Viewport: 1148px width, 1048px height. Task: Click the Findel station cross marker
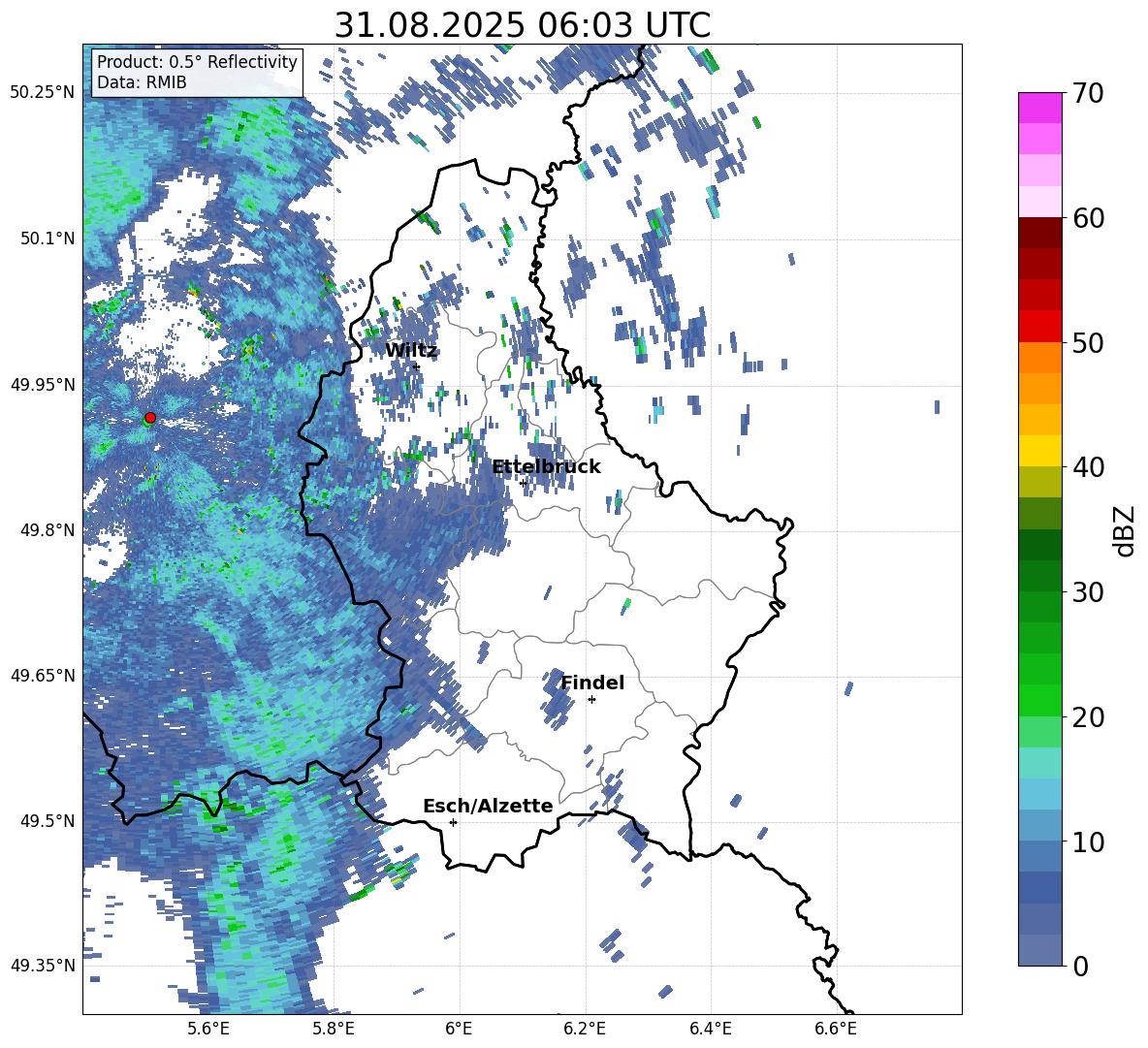(x=591, y=700)
